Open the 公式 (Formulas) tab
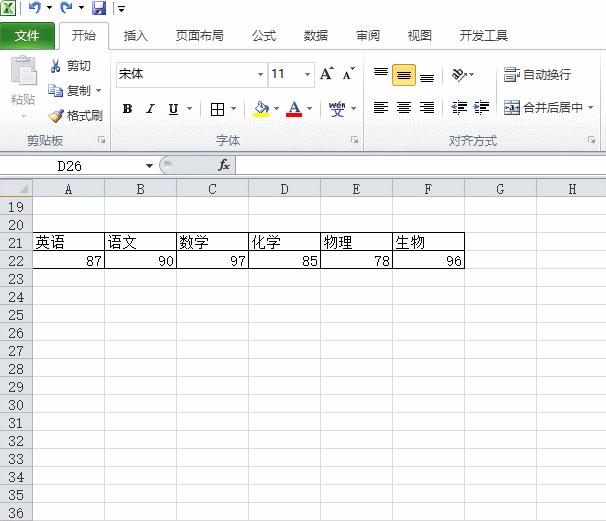Screen dimensions: 606x521 click(264, 36)
